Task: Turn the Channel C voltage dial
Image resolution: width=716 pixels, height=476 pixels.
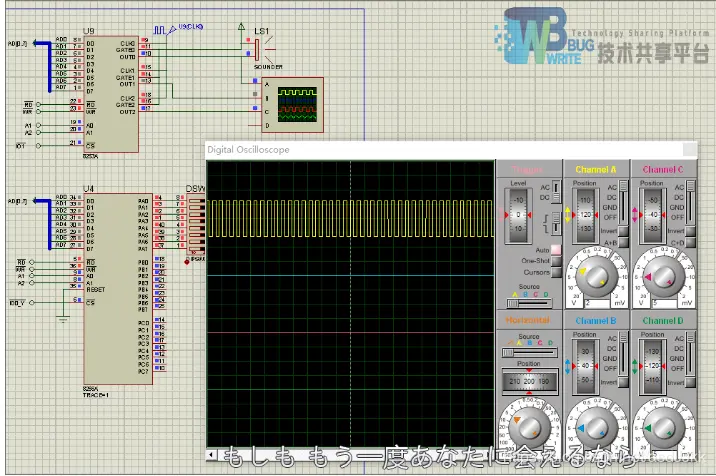Action: click(x=664, y=277)
